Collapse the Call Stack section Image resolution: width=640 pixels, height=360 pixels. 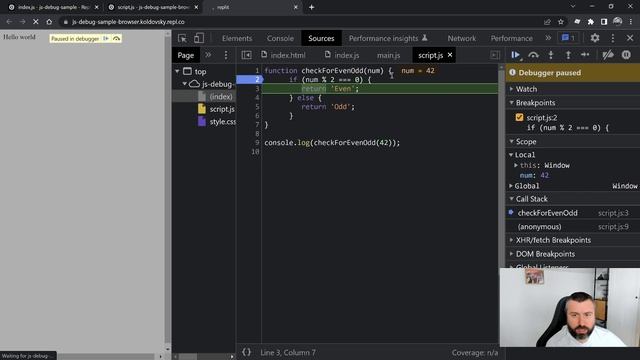click(531, 199)
